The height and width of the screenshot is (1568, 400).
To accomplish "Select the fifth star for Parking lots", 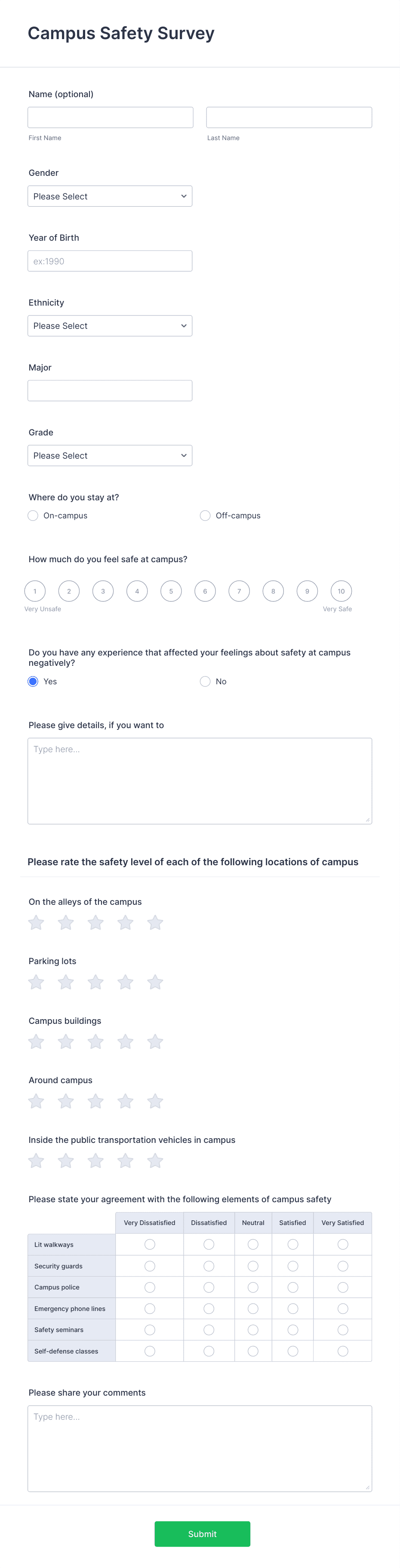I will pos(155,982).
